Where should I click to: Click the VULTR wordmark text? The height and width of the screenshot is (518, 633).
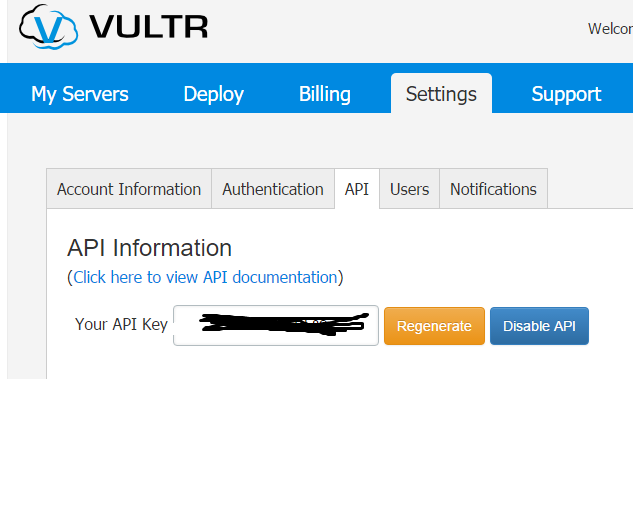[x=148, y=27]
